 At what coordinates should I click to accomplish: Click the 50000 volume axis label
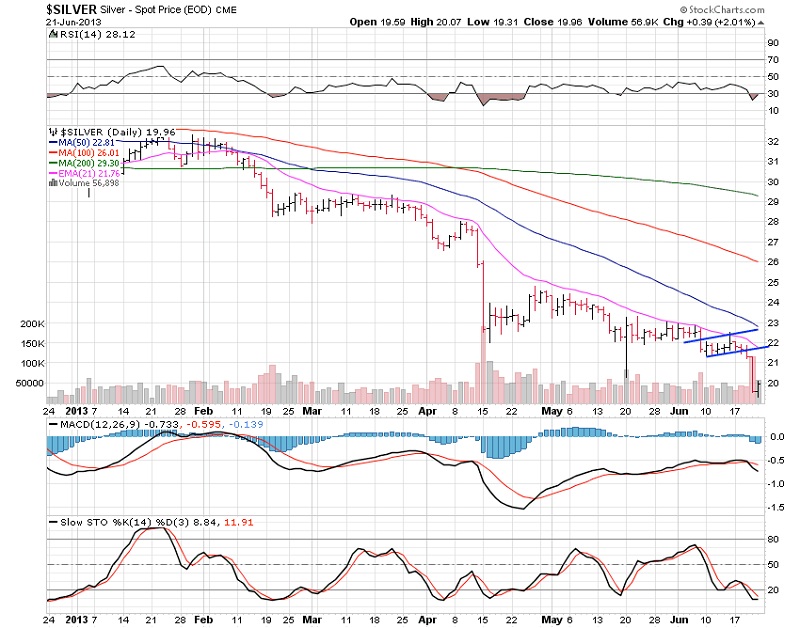pyautogui.click(x=30, y=383)
